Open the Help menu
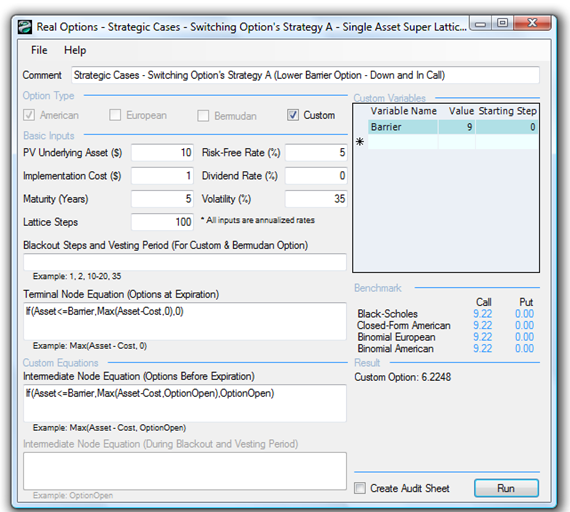 [x=75, y=50]
